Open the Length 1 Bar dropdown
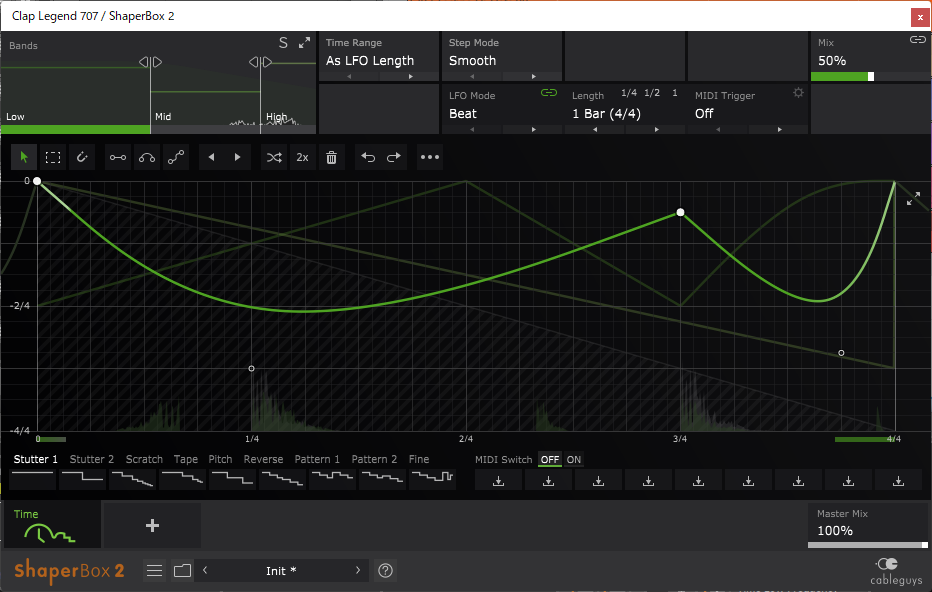 coord(606,114)
